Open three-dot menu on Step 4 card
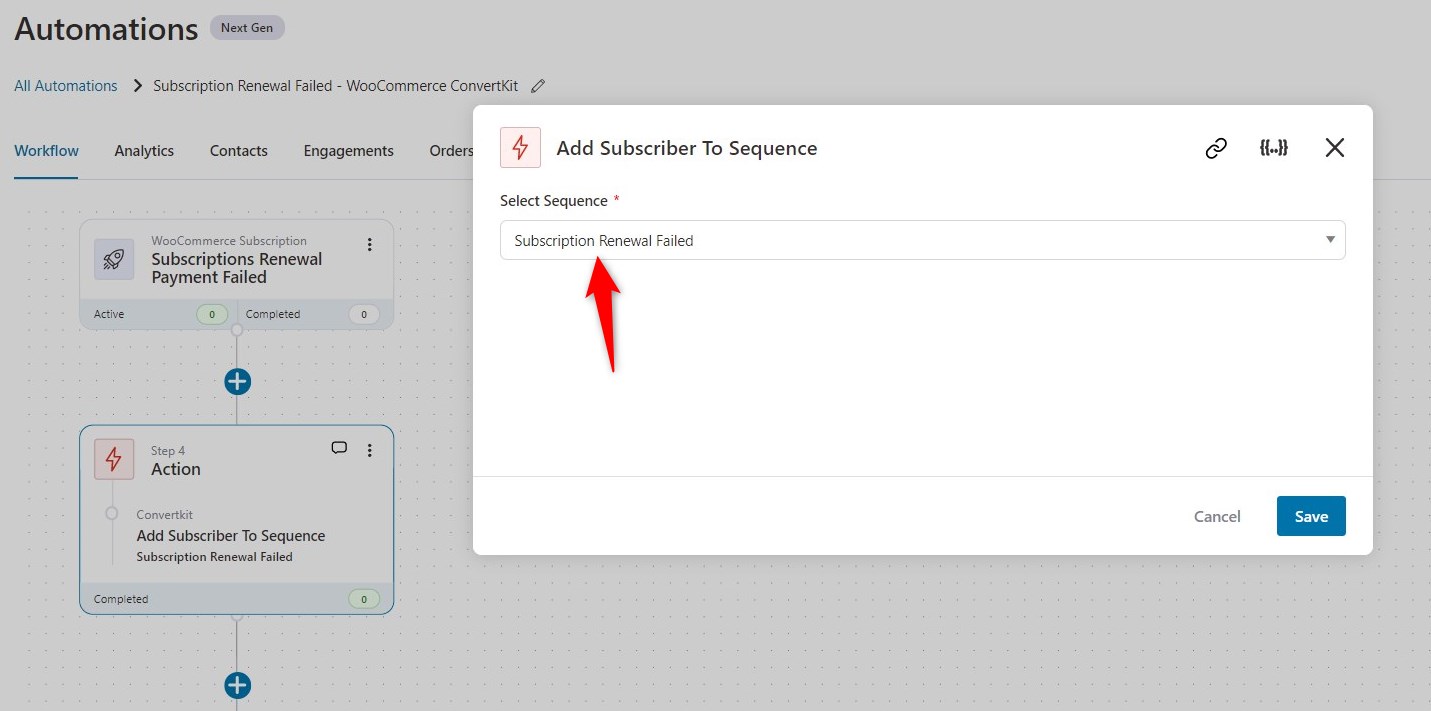1431x711 pixels. [x=369, y=450]
